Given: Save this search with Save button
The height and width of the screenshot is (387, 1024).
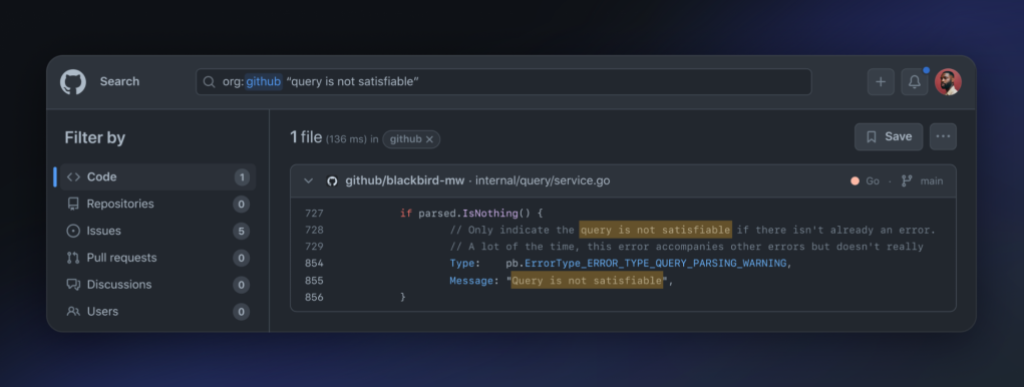Looking at the screenshot, I should (x=889, y=136).
